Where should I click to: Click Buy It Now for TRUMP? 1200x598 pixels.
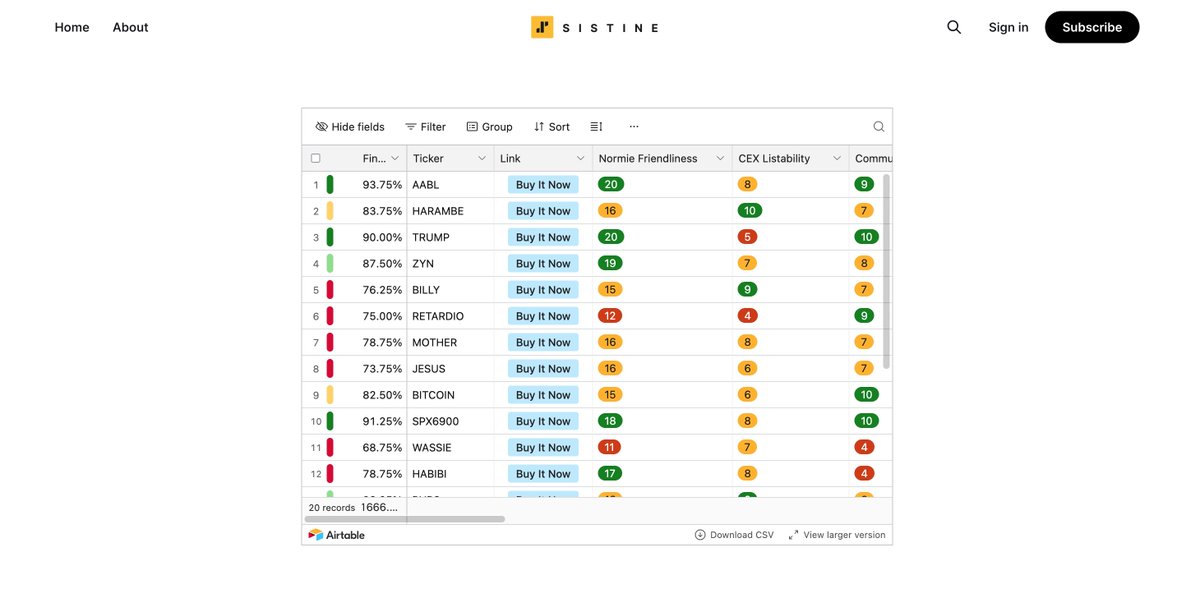point(543,237)
